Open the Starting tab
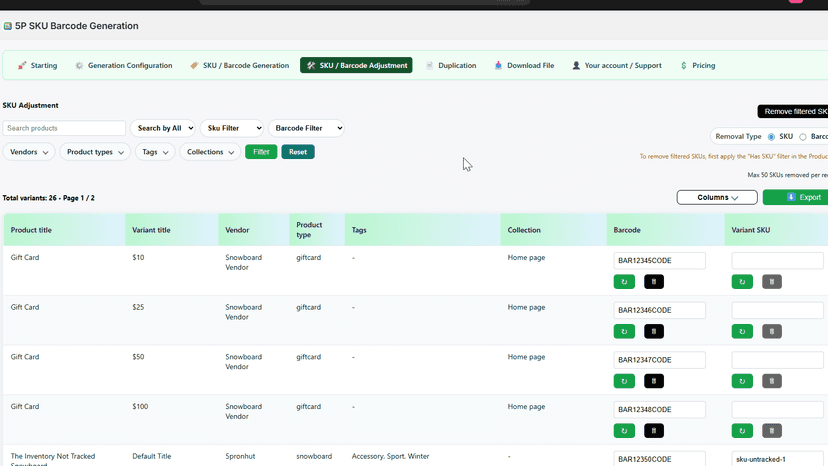 pyautogui.click(x=37, y=66)
